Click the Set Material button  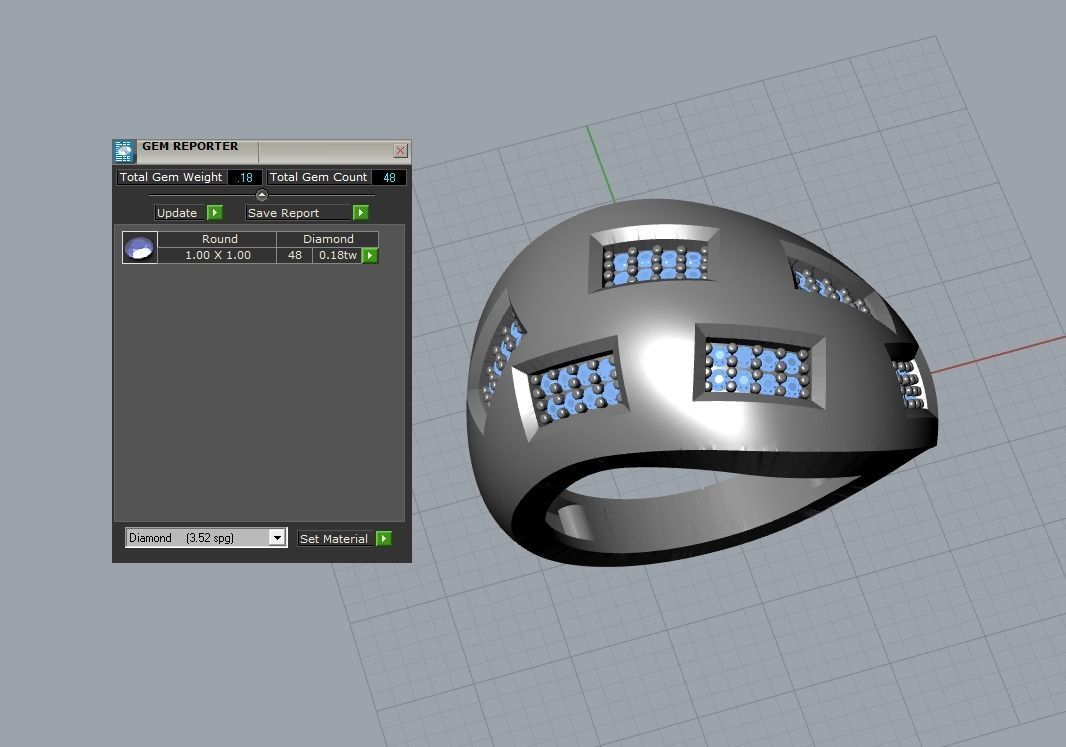(x=334, y=538)
